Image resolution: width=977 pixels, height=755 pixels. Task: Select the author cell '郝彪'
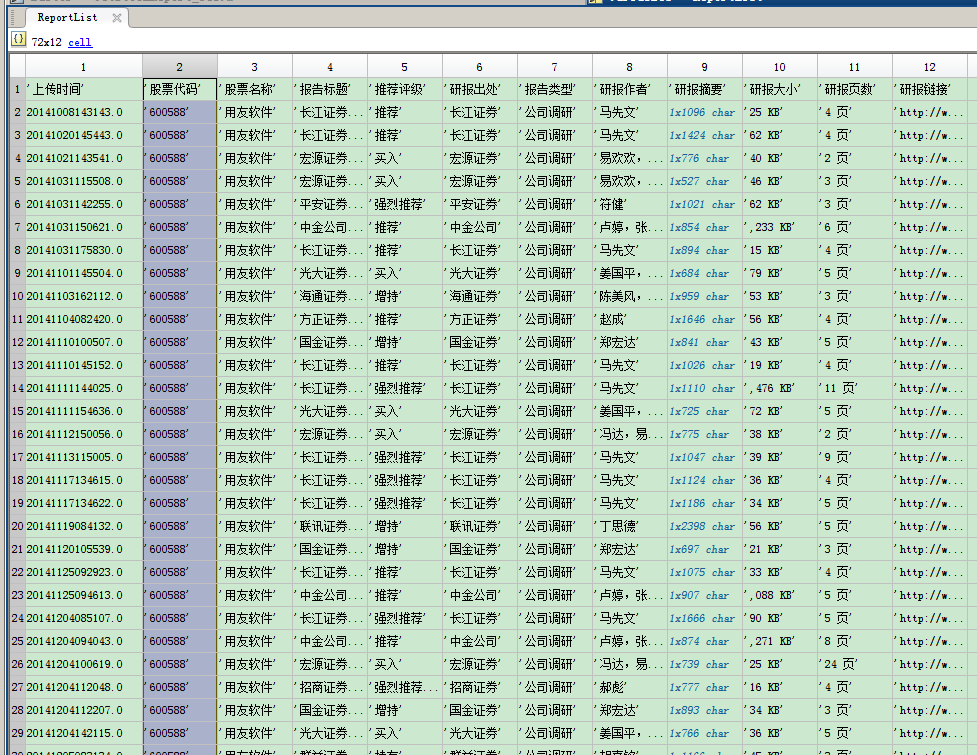(629, 687)
